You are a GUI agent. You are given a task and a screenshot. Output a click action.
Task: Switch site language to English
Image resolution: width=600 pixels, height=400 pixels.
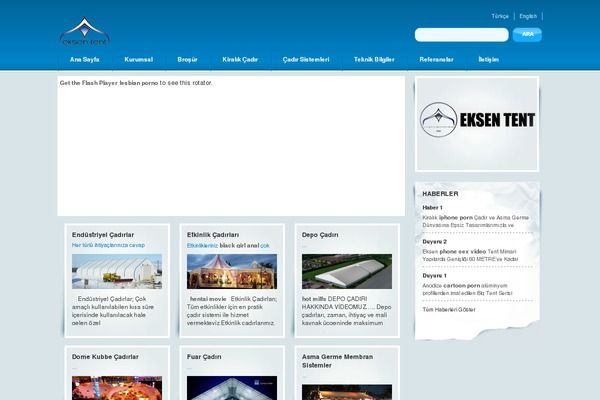(x=528, y=16)
